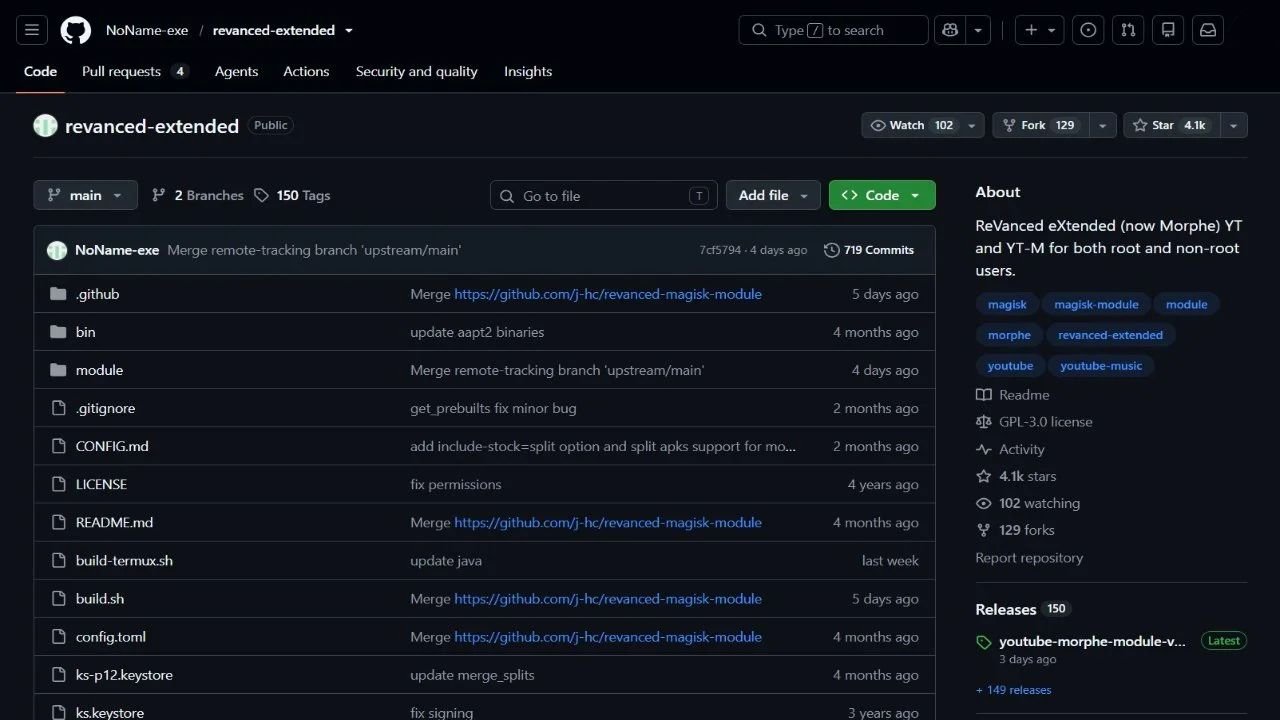The width and height of the screenshot is (1280, 720).
Task: Click the bin folder icon
Action: point(58,332)
